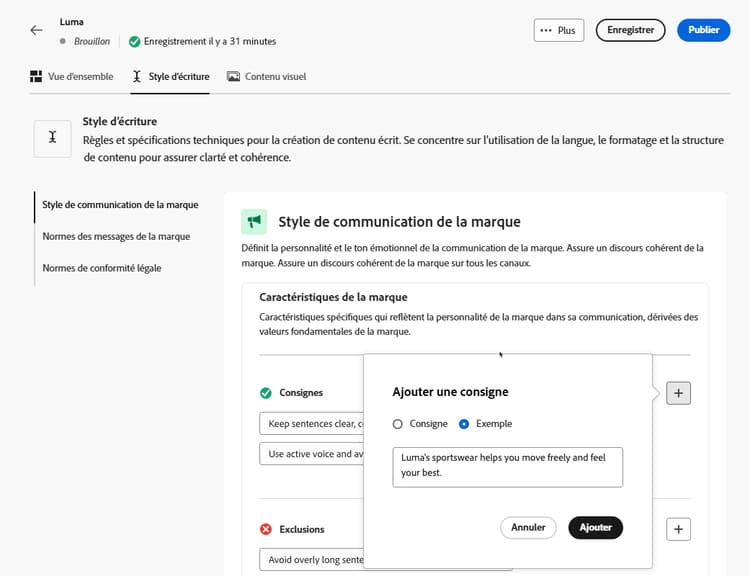Image resolution: width=750 pixels, height=576 pixels.
Task: Switch to the Vue d'ensemble tab
Action: tap(72, 77)
